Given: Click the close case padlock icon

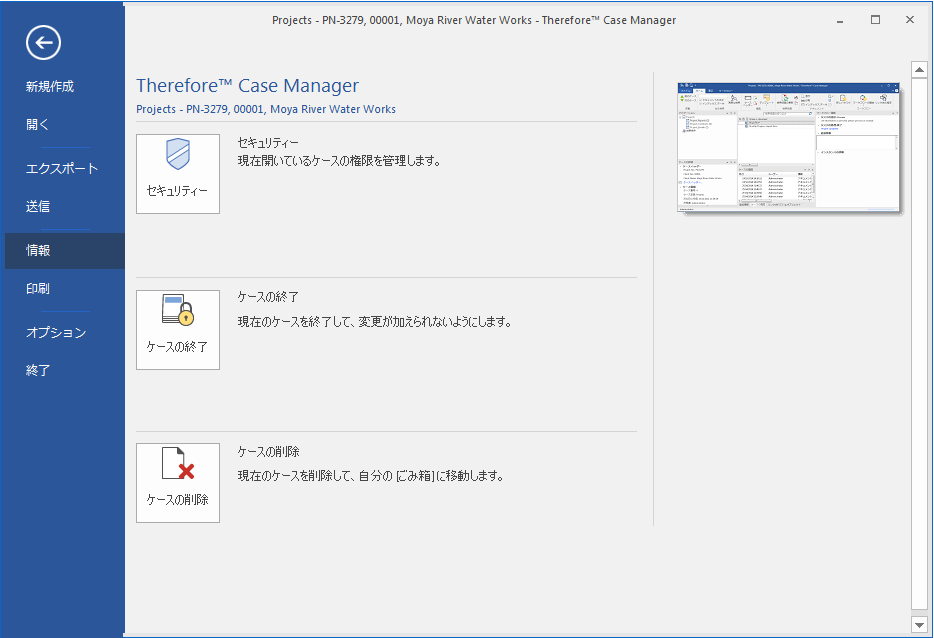Looking at the screenshot, I should pyautogui.click(x=178, y=310).
